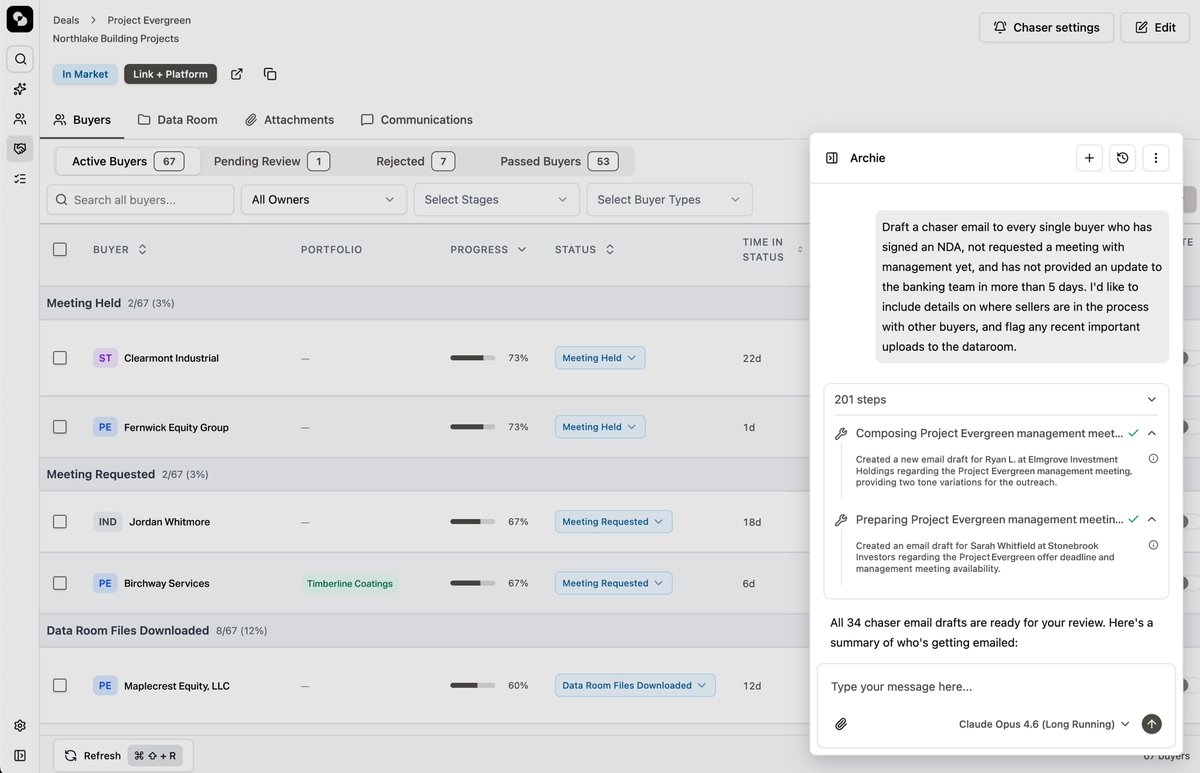The width and height of the screenshot is (1200, 773).
Task: Check the Clearmont Industrial row checkbox
Action: 60,358
